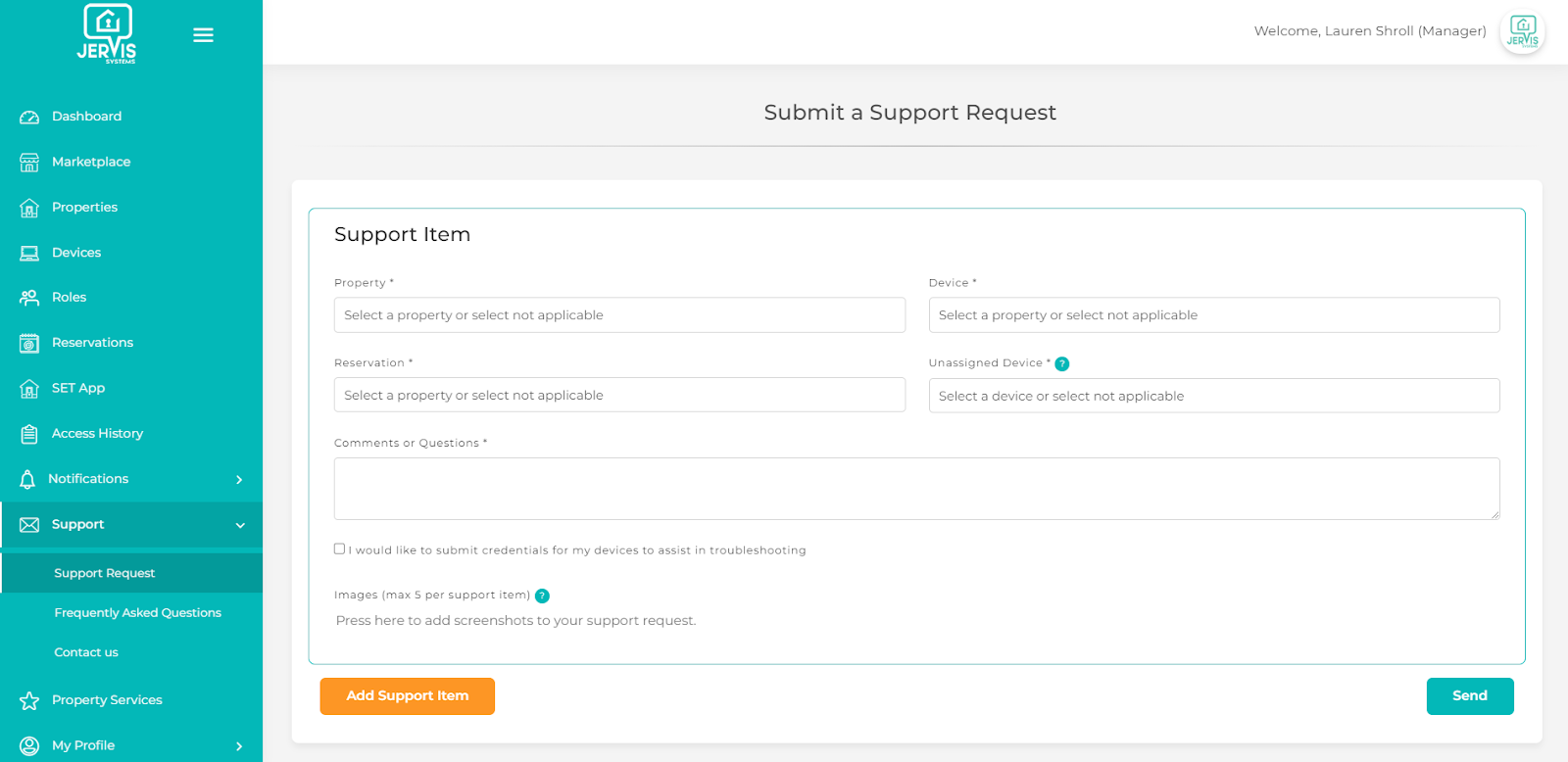
Task: Click the Property Services star icon
Action: (29, 700)
